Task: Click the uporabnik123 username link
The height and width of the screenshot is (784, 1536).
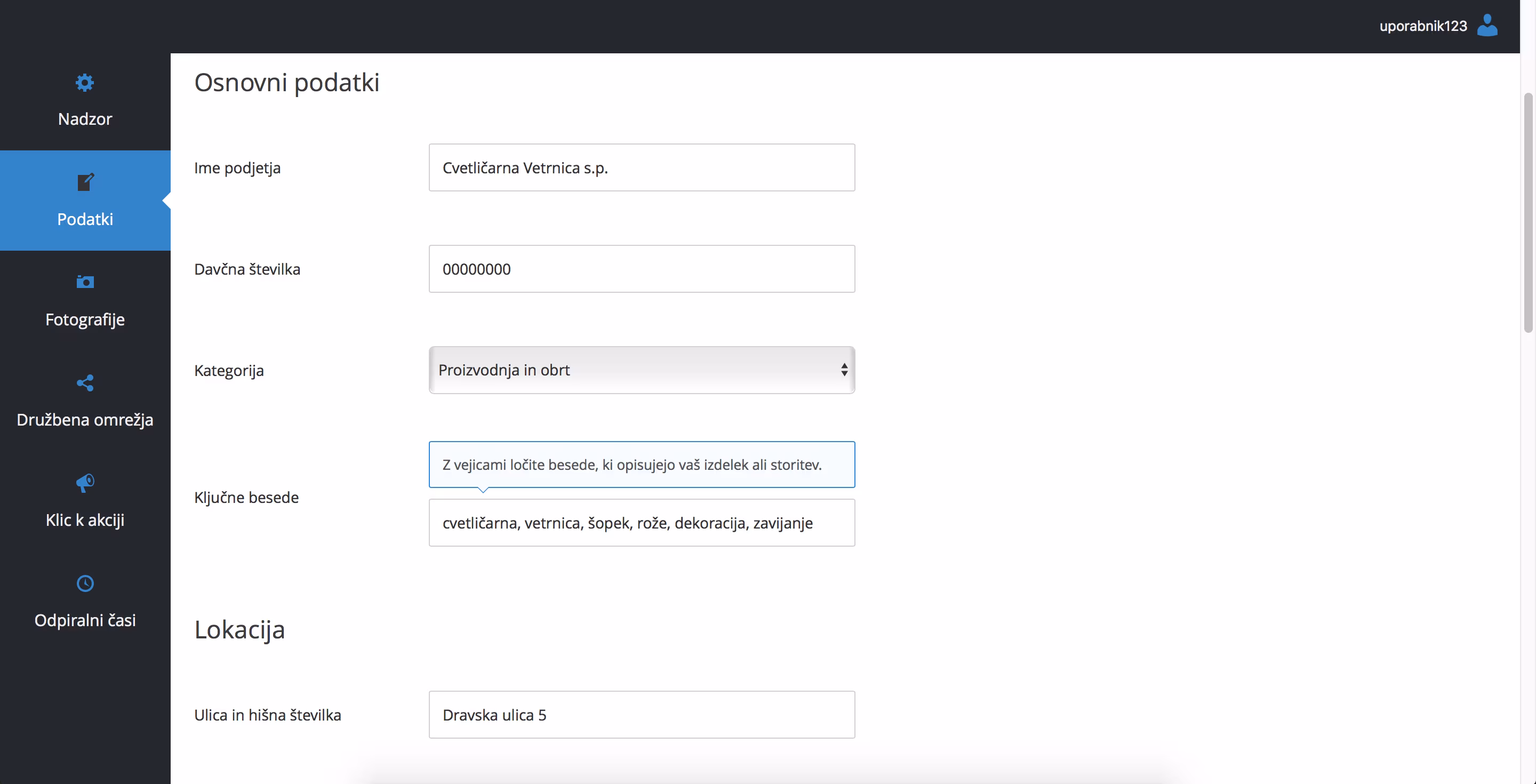Action: pos(1422,26)
